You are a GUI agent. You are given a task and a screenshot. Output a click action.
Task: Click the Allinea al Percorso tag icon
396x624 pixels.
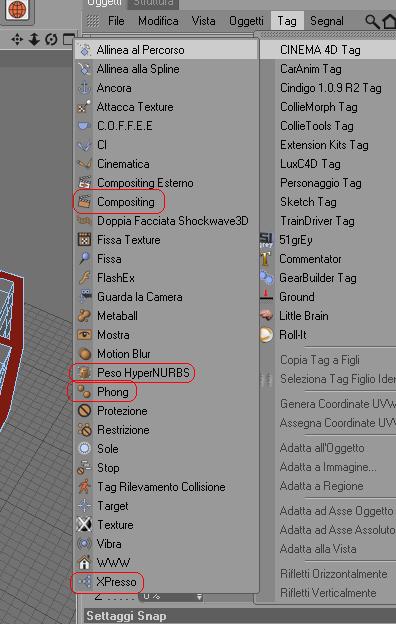point(84,50)
